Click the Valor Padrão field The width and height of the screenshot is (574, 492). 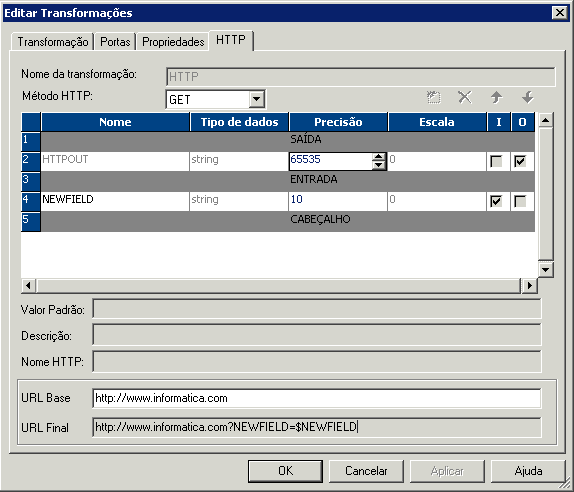tap(317, 309)
